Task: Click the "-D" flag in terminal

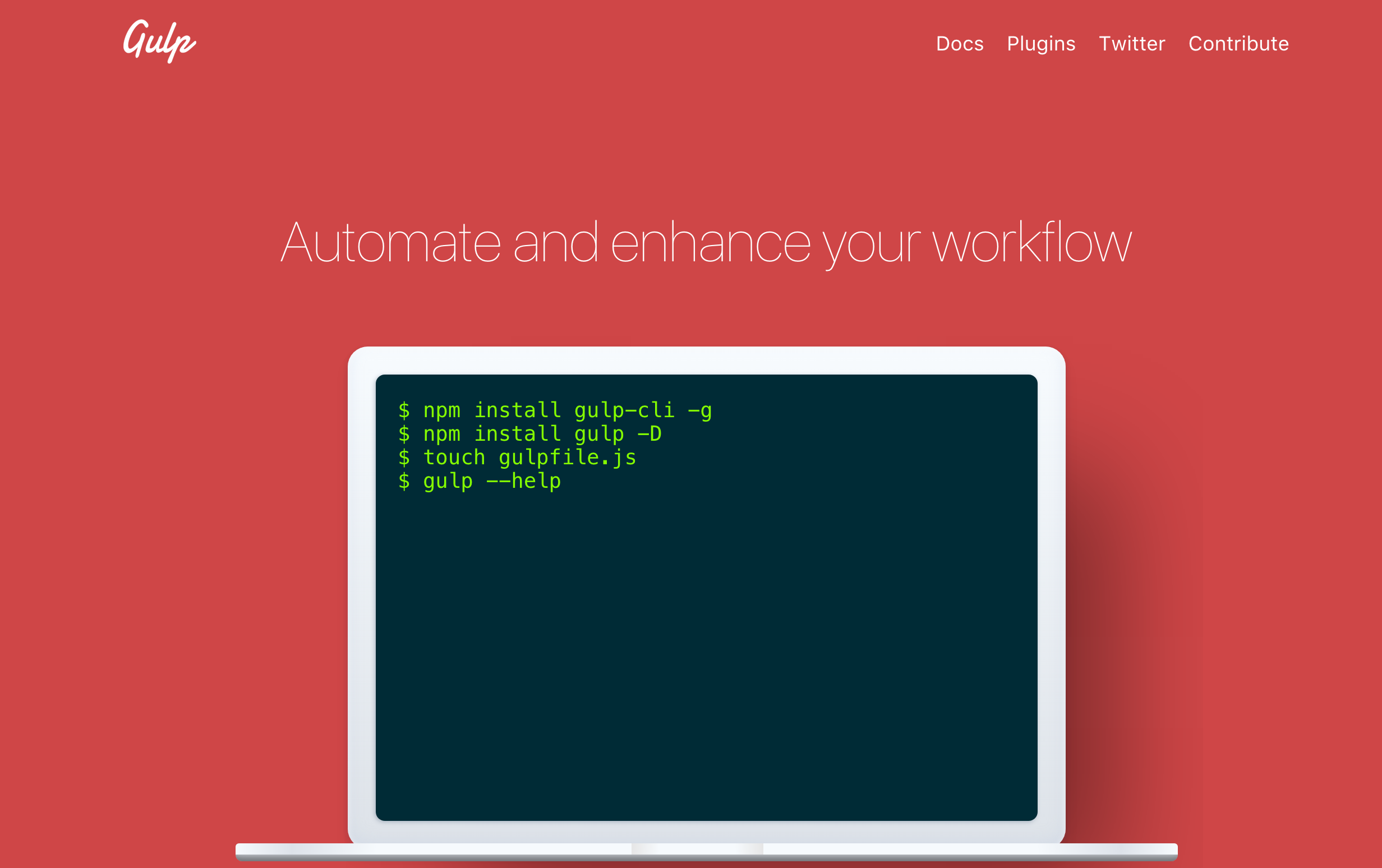Action: [x=649, y=435]
